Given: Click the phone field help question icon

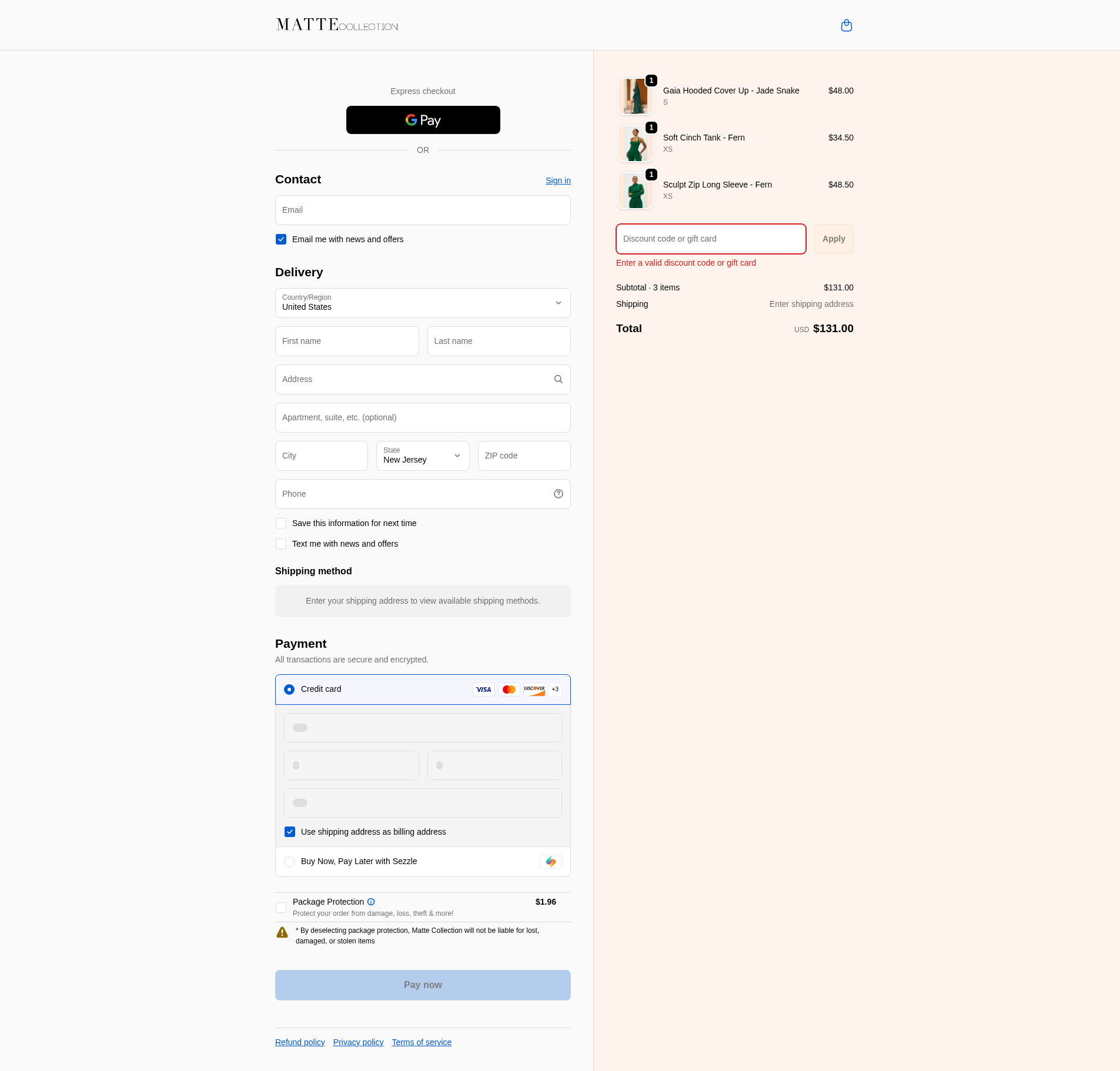Looking at the screenshot, I should [558, 494].
